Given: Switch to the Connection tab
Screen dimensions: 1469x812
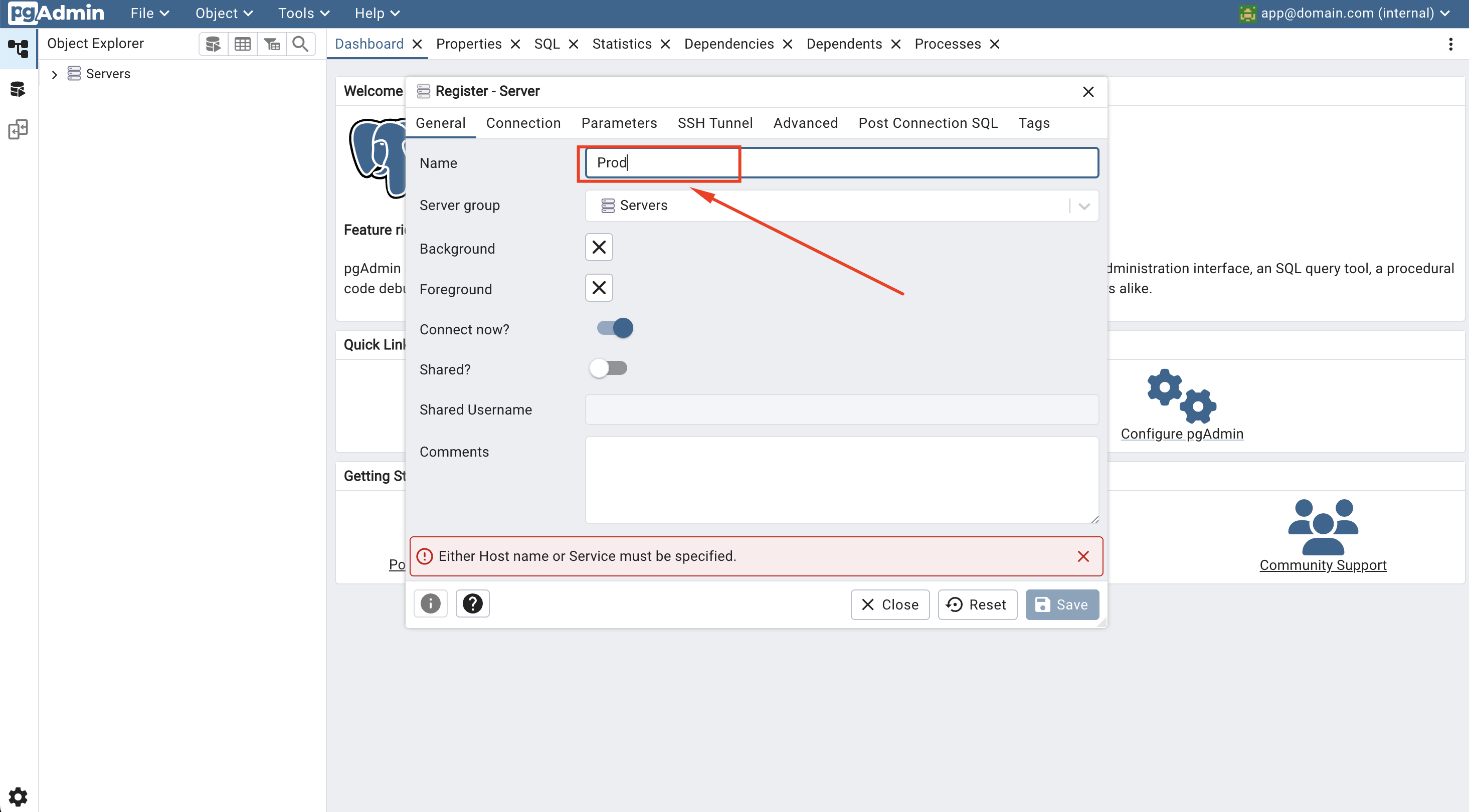Looking at the screenshot, I should tap(523, 123).
